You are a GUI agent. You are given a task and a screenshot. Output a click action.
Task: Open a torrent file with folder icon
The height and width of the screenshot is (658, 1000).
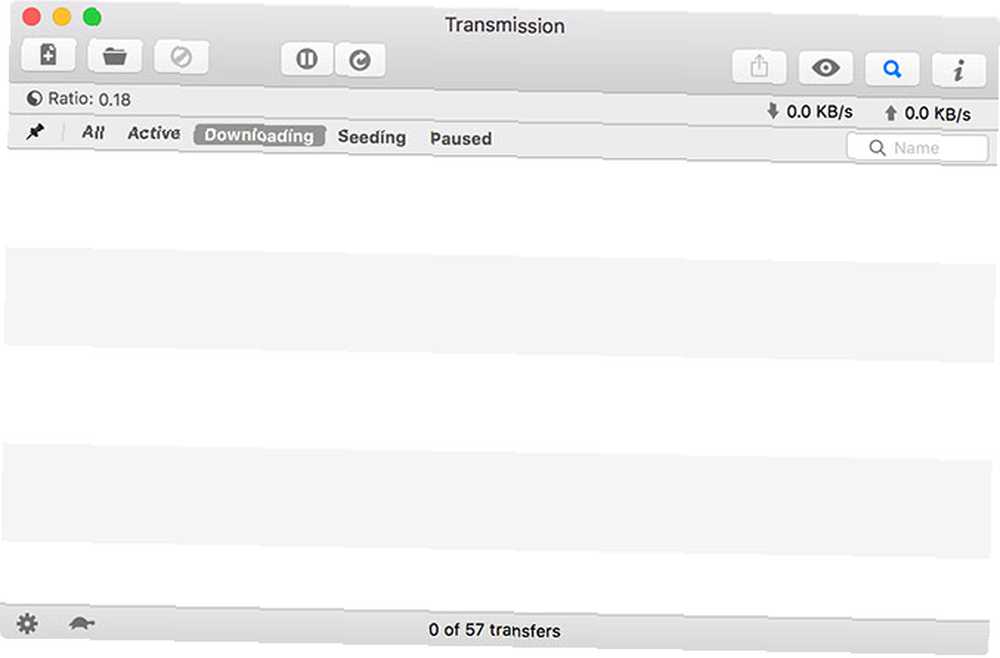pyautogui.click(x=115, y=56)
